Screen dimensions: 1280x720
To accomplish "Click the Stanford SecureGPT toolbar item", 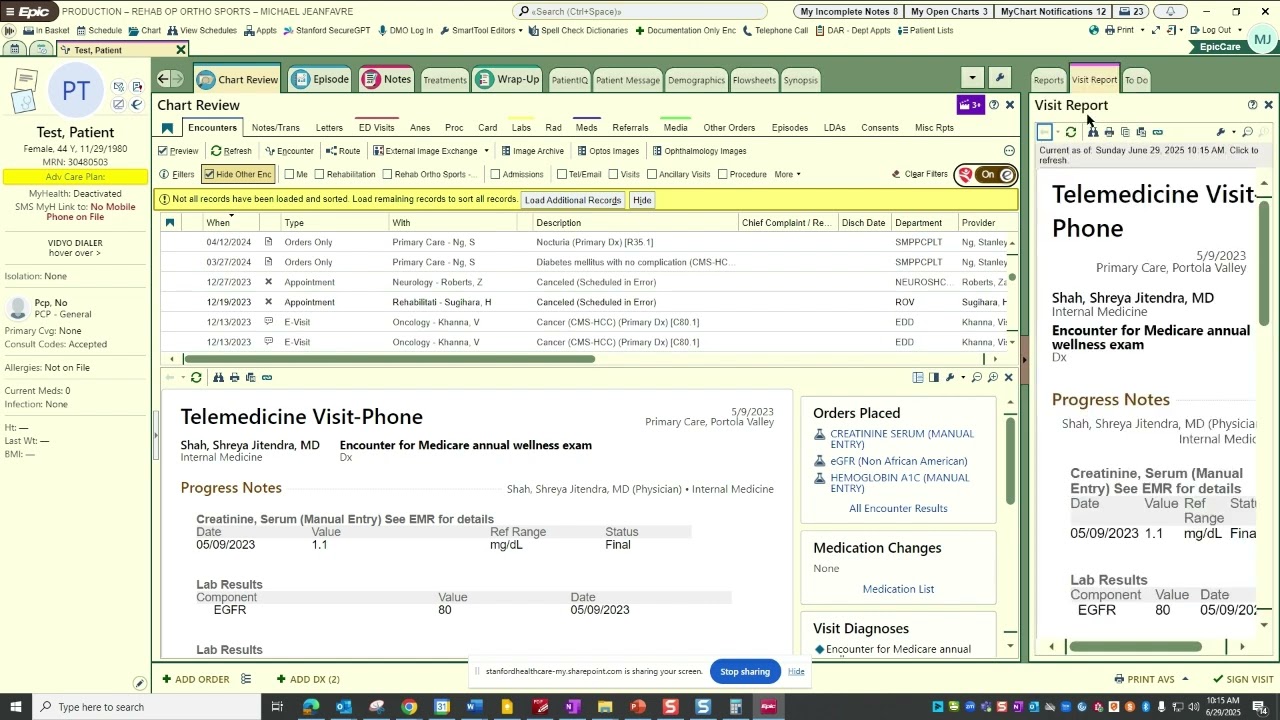I will (x=328, y=31).
